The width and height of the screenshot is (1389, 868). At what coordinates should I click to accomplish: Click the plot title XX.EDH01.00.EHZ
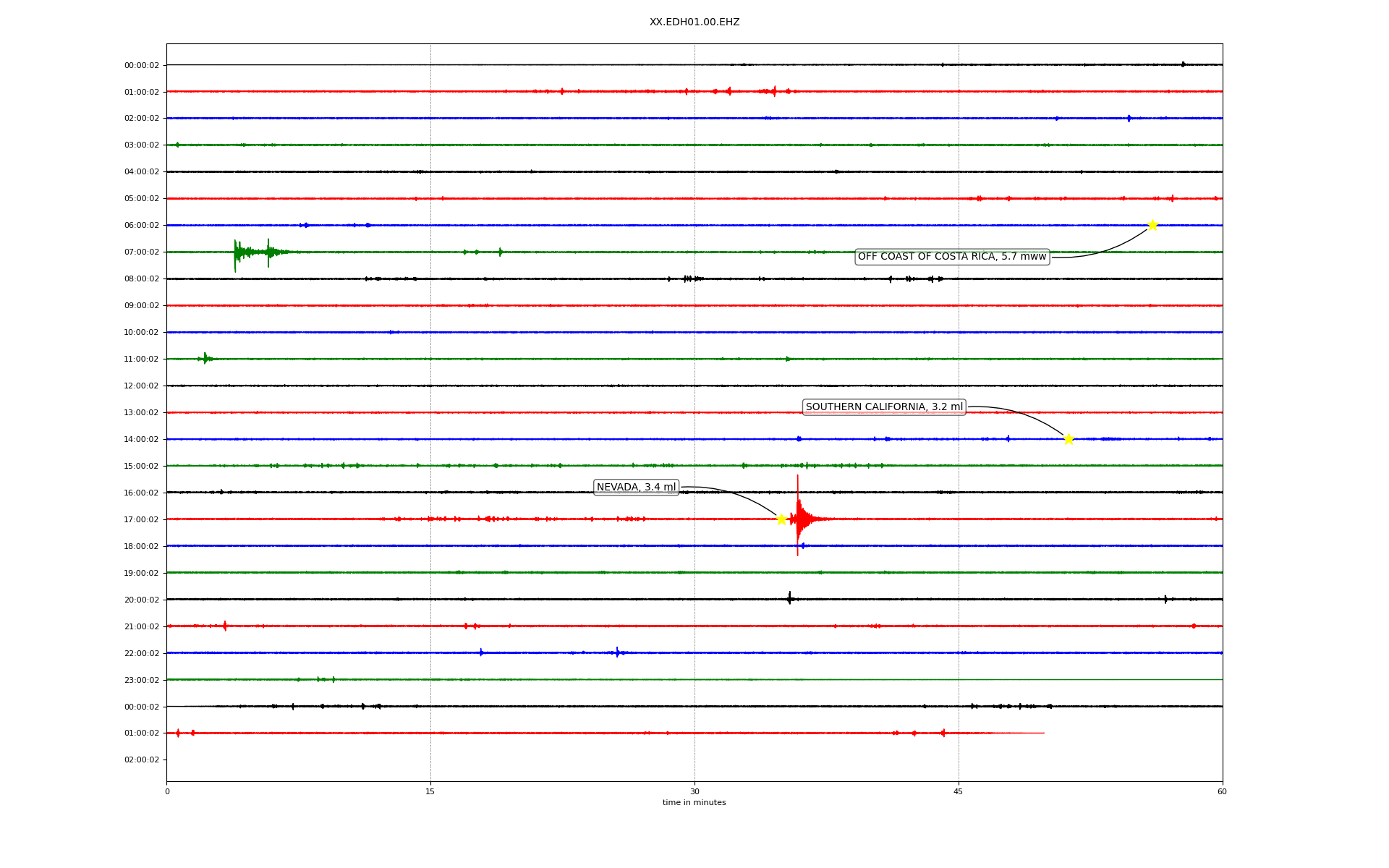pos(694,22)
